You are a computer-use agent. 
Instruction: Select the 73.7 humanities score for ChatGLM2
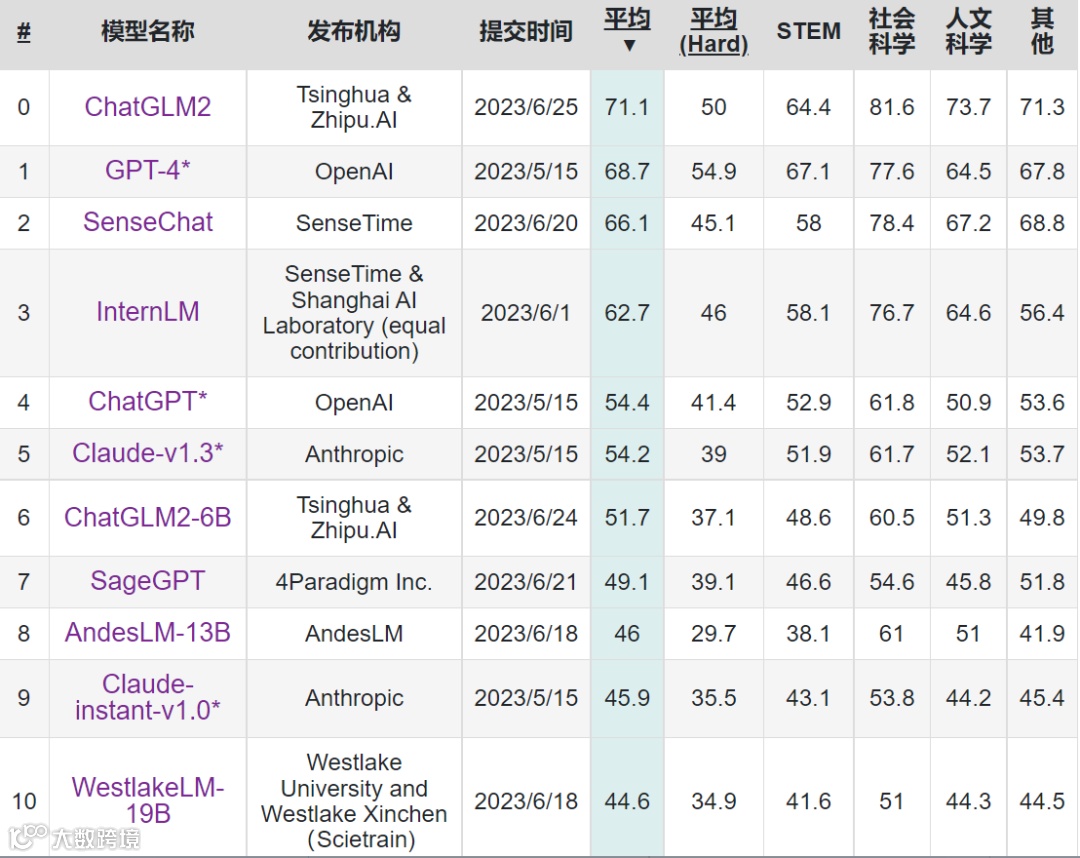point(968,107)
